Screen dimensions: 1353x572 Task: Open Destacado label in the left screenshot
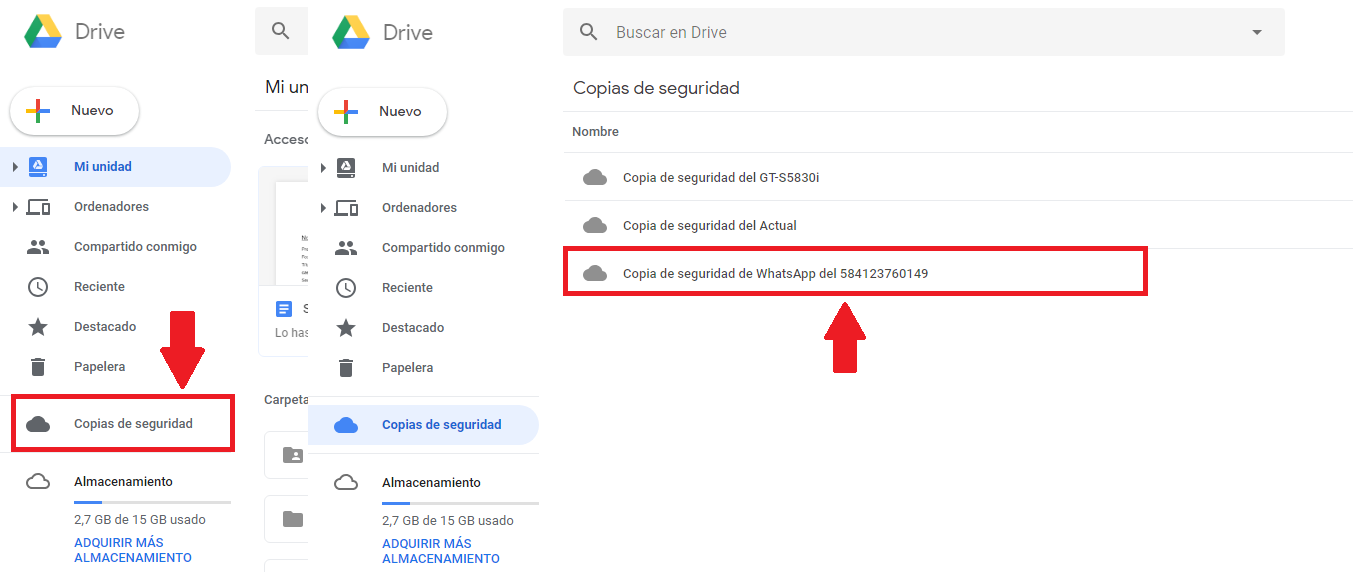click(x=105, y=327)
